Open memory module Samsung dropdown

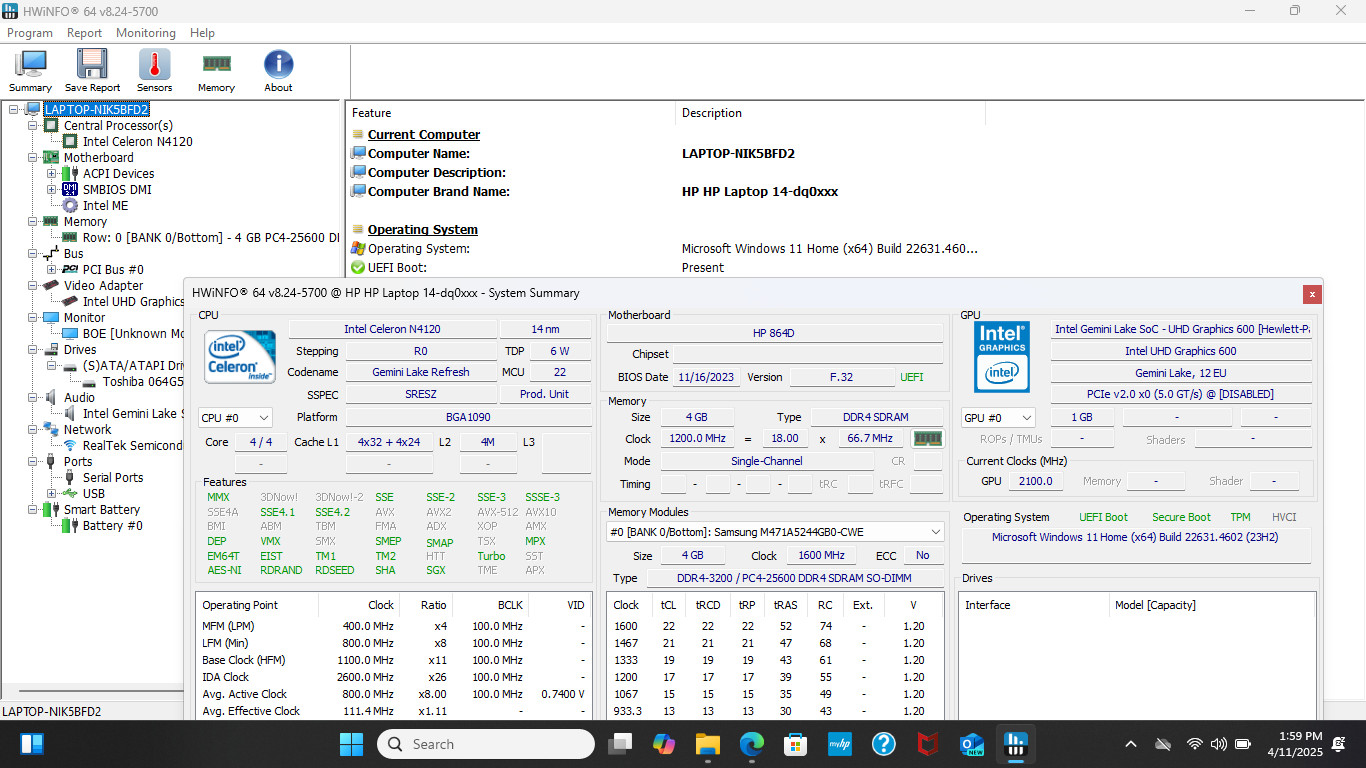click(x=775, y=532)
